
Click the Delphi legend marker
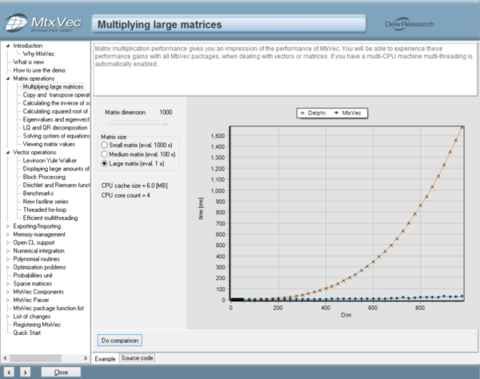pyautogui.click(x=303, y=113)
